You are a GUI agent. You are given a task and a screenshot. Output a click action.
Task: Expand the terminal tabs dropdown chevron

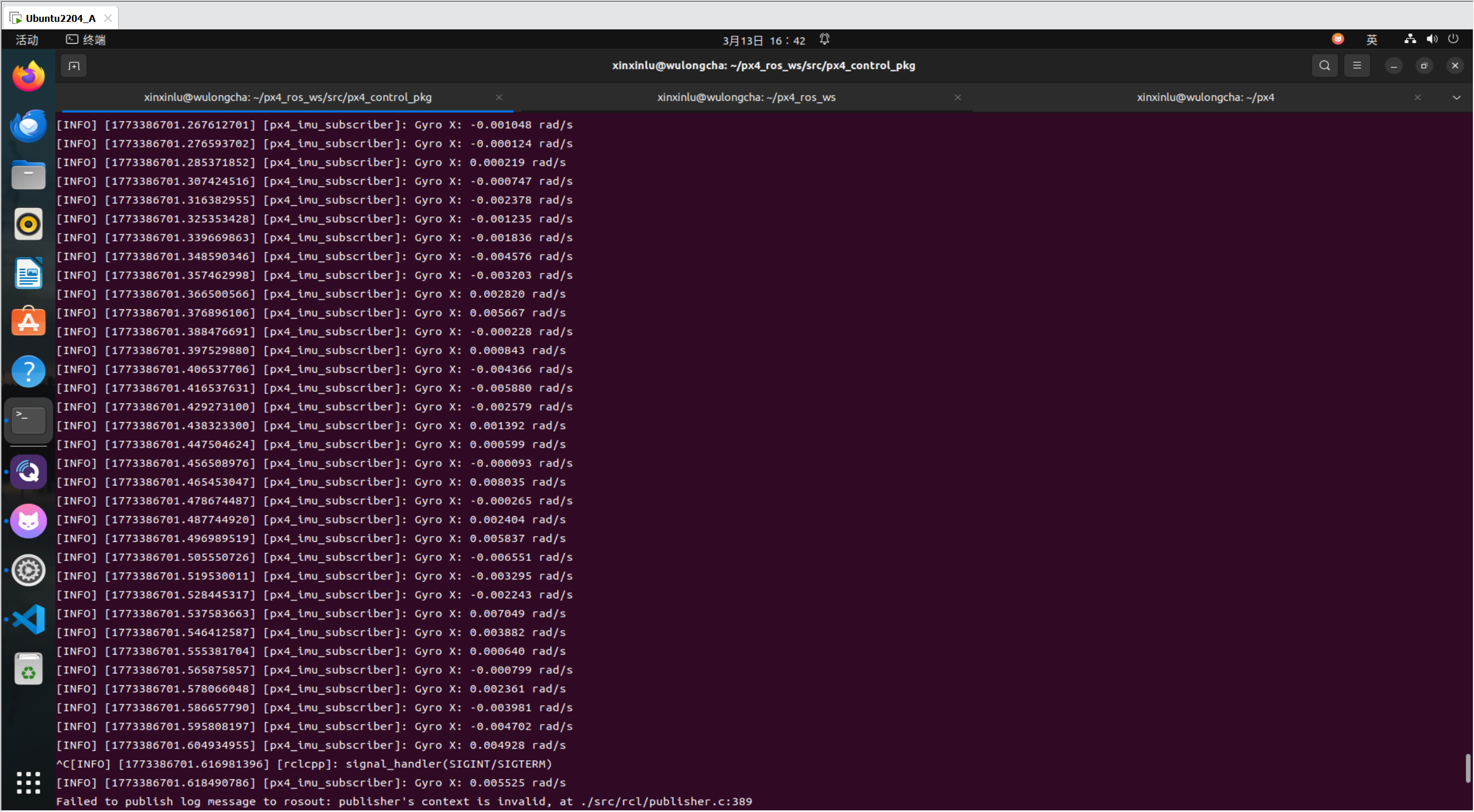1456,98
